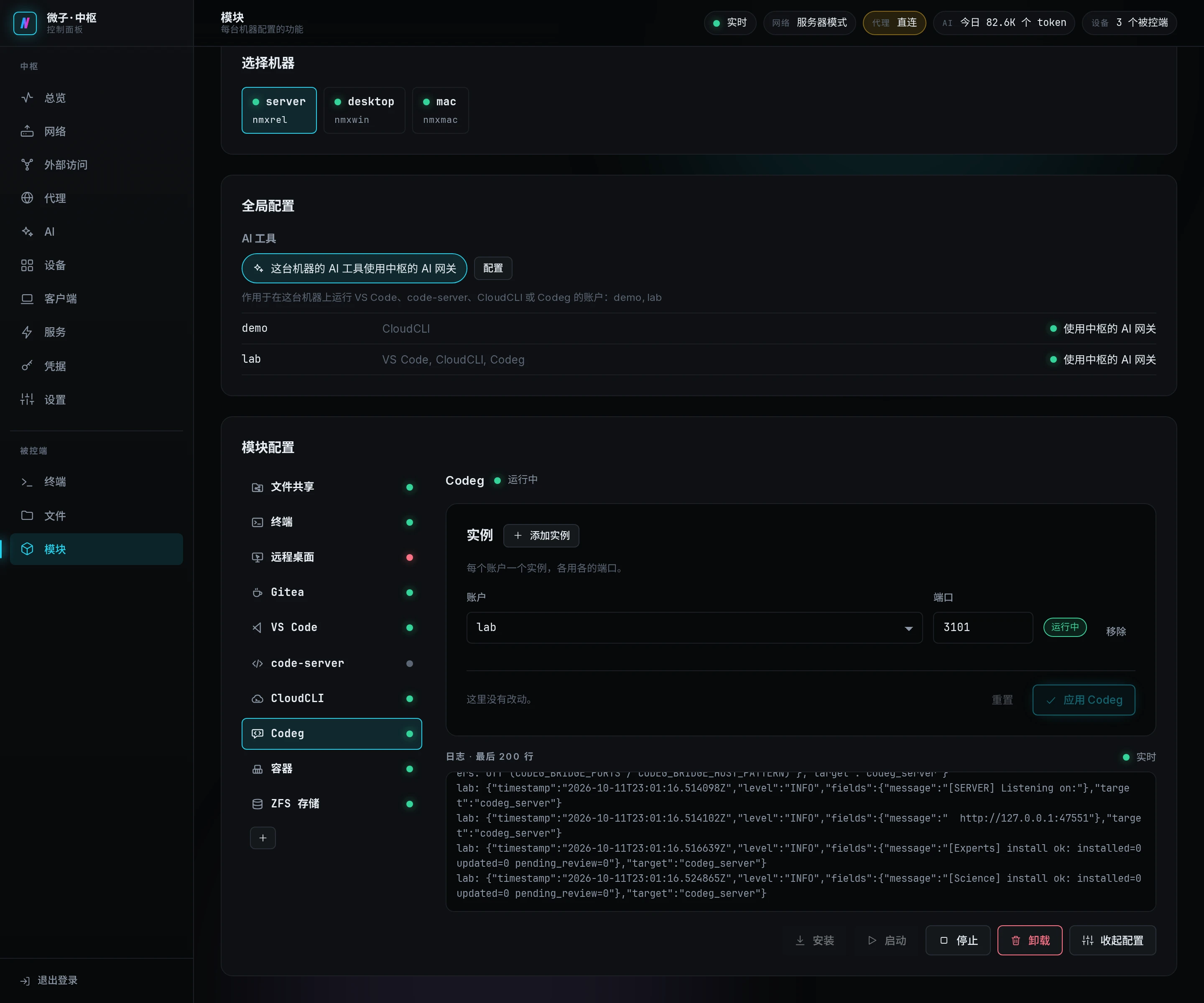Click the red 卸载 uninstall button
The image size is (1204, 1003).
point(1030,941)
